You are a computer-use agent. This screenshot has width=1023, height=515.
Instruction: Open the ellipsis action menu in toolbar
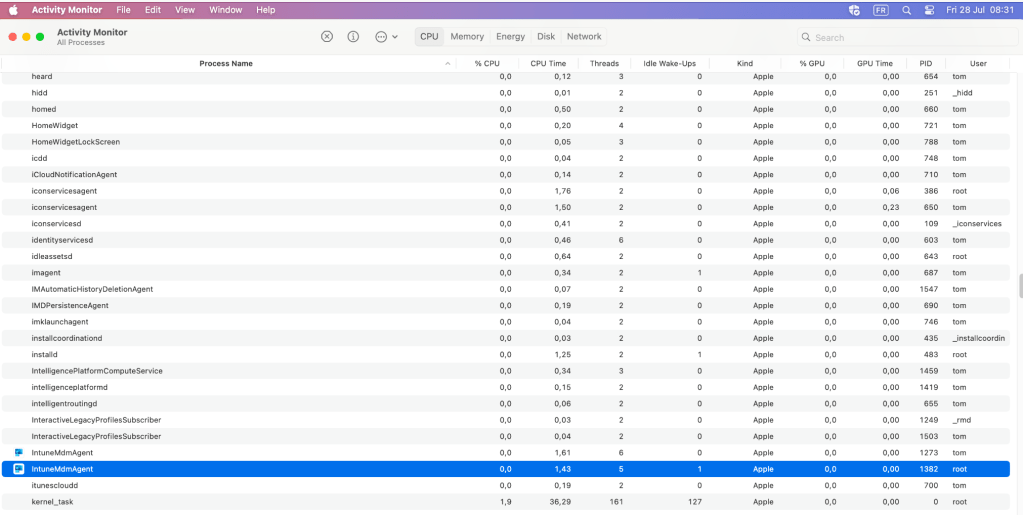(385, 37)
